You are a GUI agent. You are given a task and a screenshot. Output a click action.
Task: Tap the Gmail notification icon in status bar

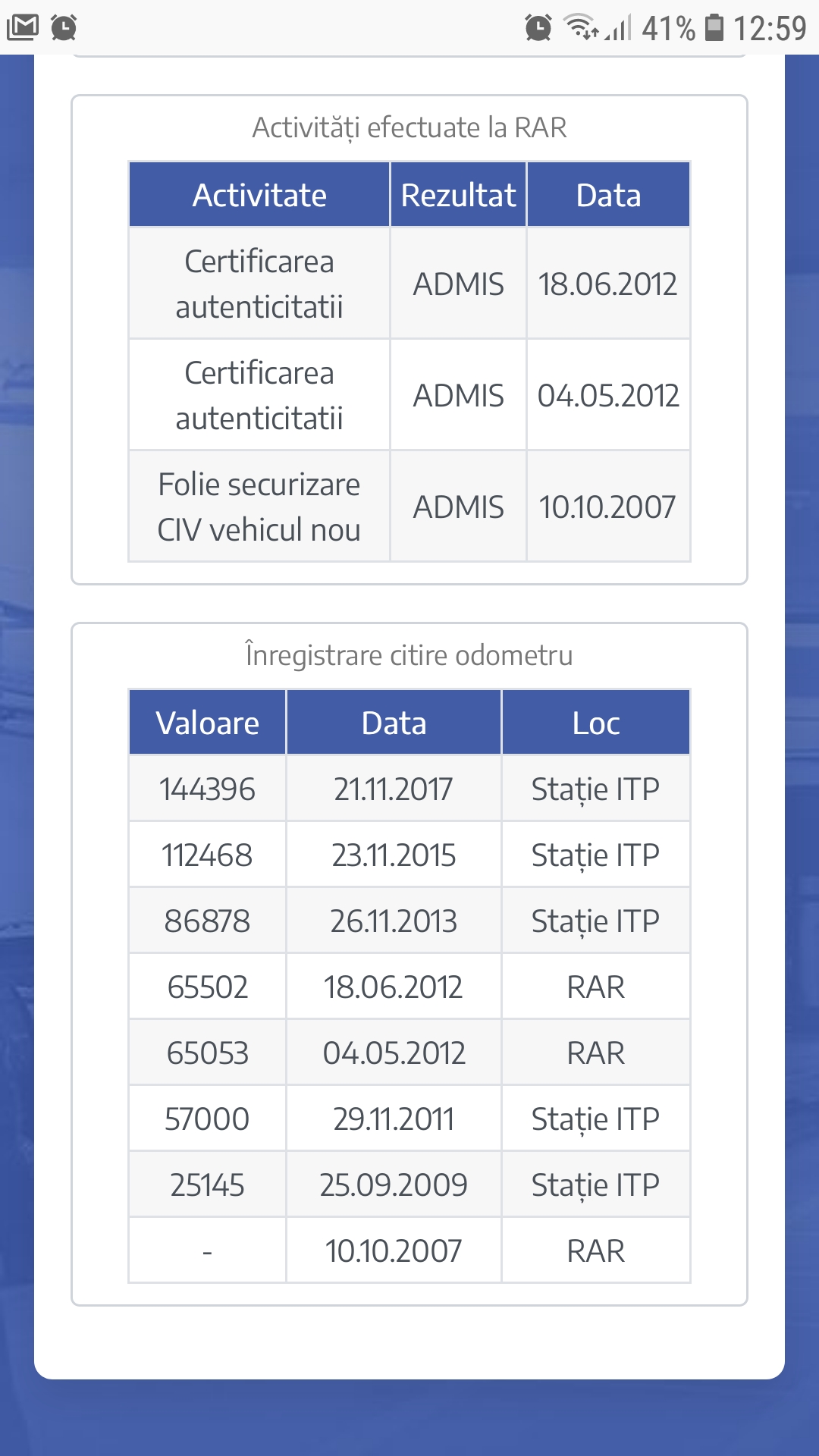coord(23,27)
